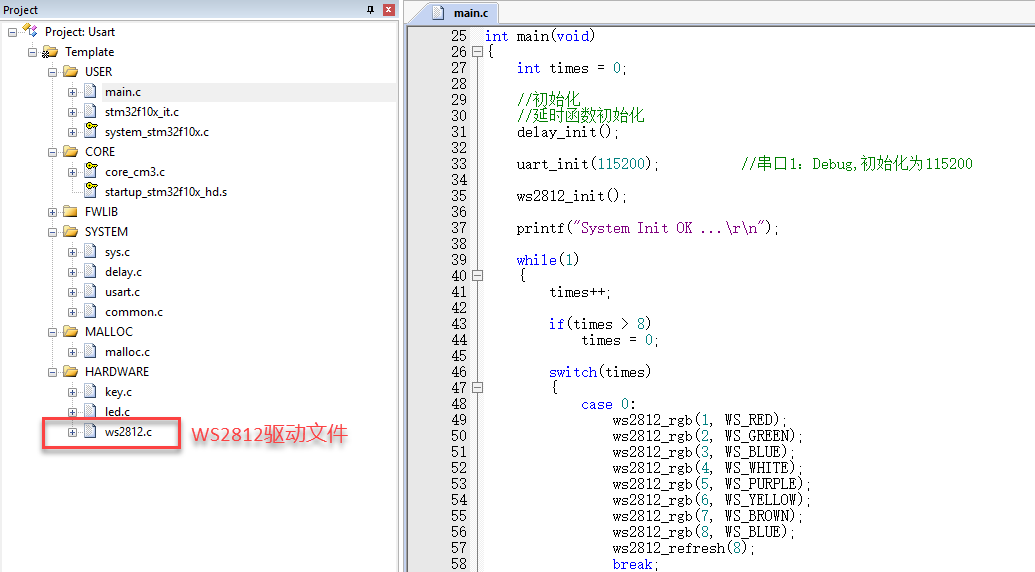
Task: Collapse the CORE group folder
Action: click(52, 152)
